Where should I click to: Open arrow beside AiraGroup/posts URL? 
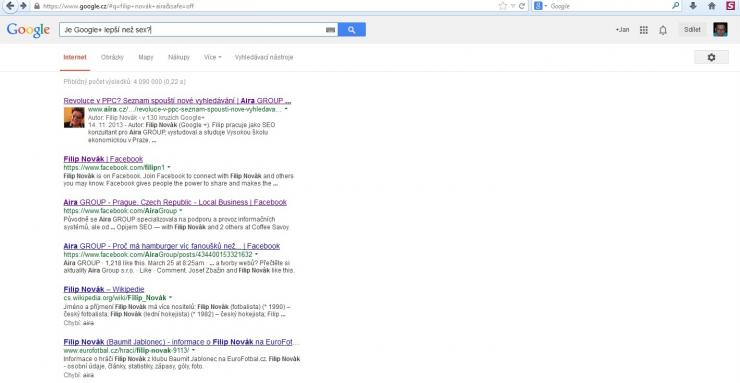256,255
